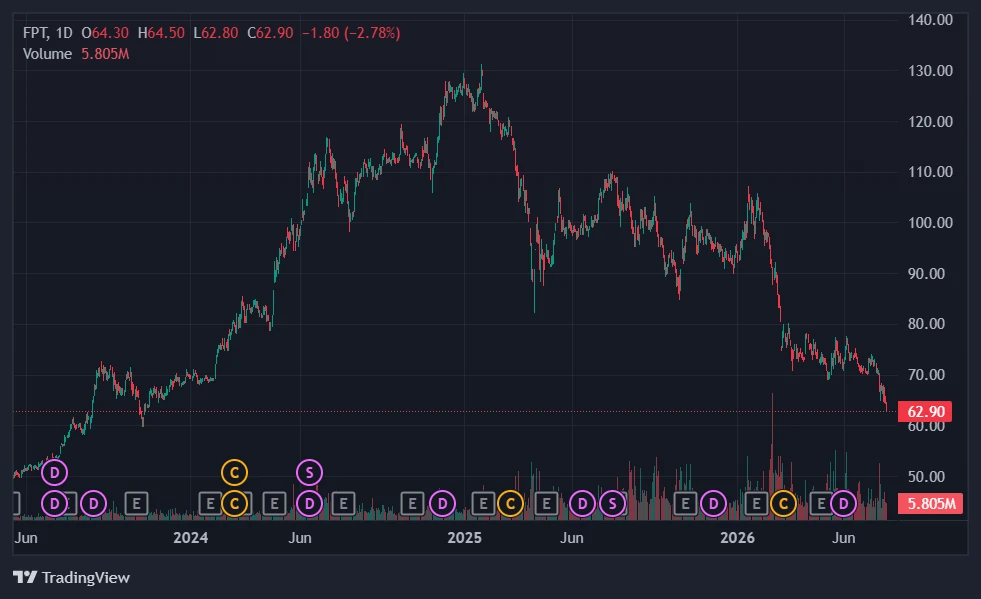Image resolution: width=981 pixels, height=599 pixels.
Task: Select the FPT, 1D symbol legend
Action: point(48,33)
